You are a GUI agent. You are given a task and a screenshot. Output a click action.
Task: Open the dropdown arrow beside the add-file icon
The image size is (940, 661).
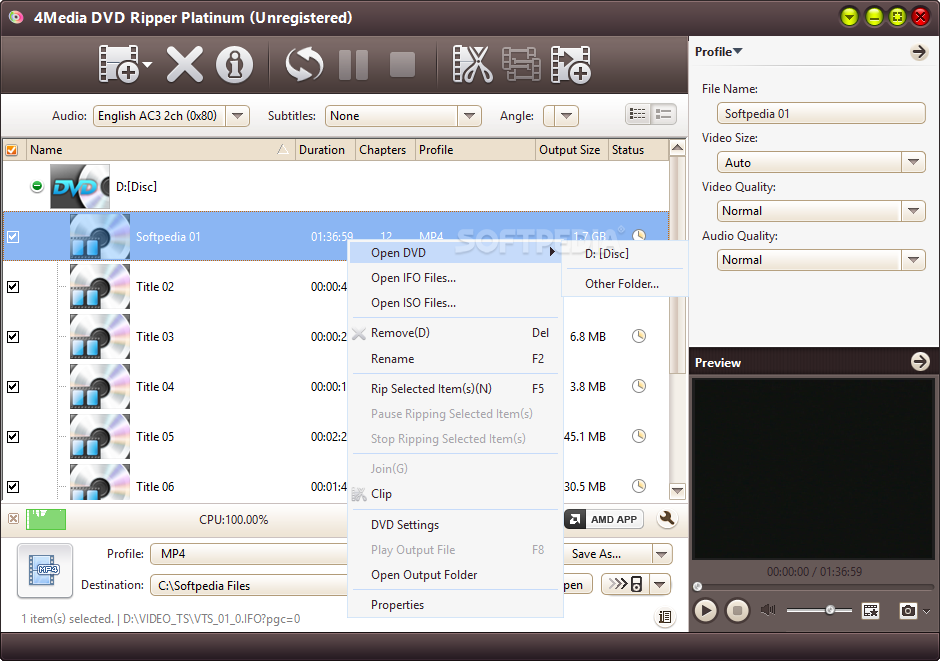pos(147,64)
